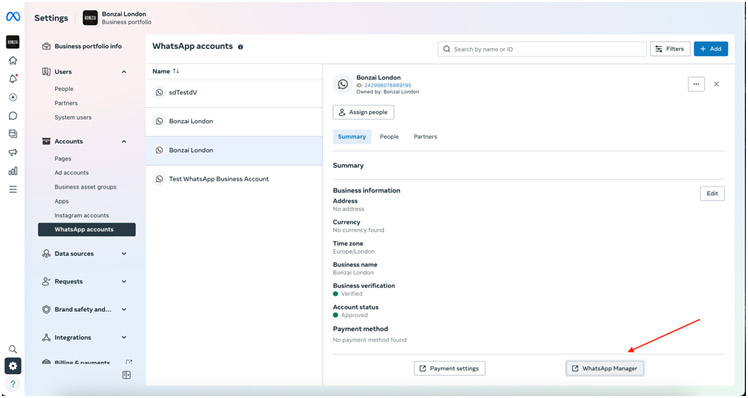748x398 pixels.
Task: Click the Payment settings button
Action: (450, 368)
